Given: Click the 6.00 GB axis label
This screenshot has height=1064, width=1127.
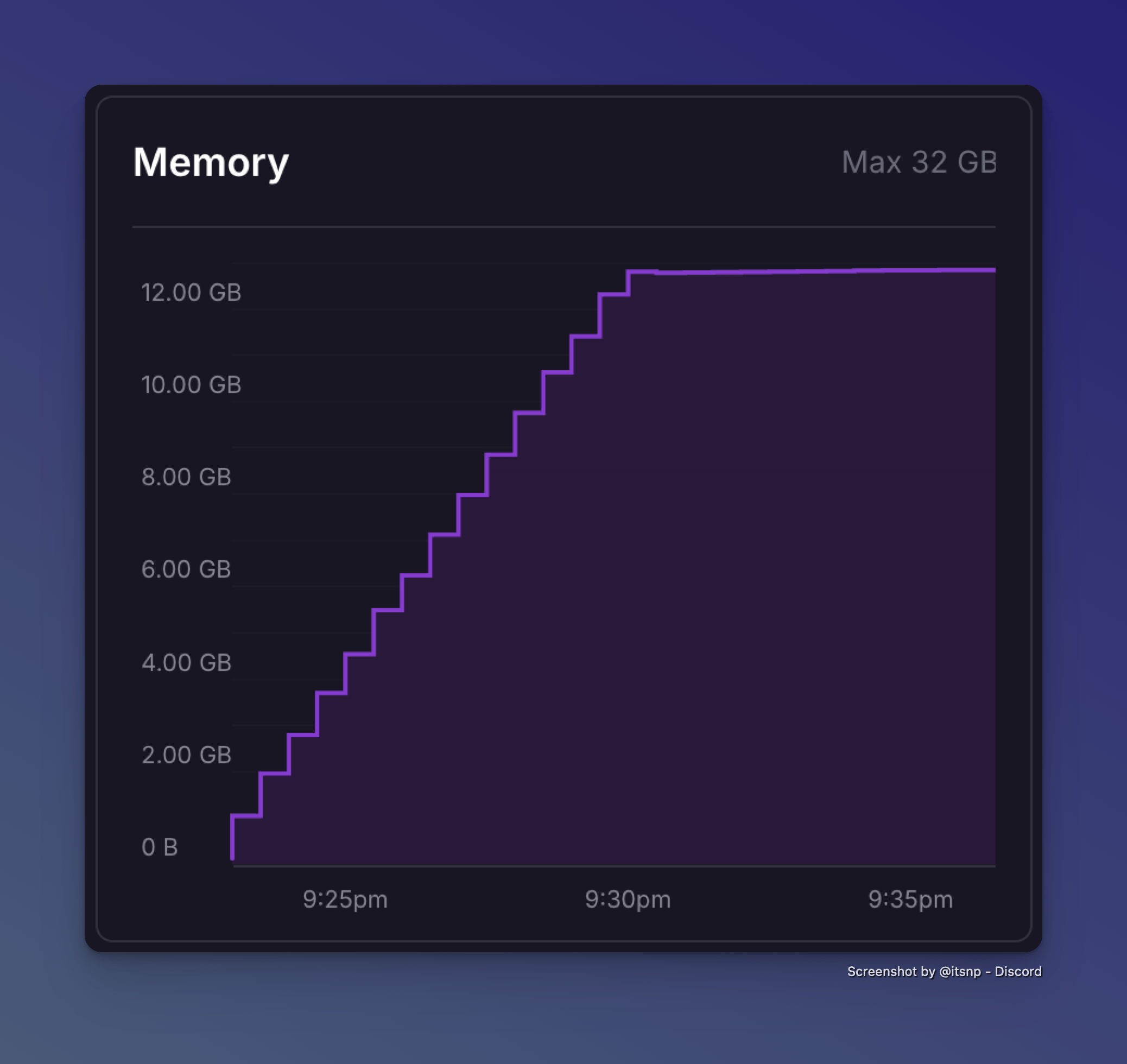Looking at the screenshot, I should pyautogui.click(x=186, y=569).
